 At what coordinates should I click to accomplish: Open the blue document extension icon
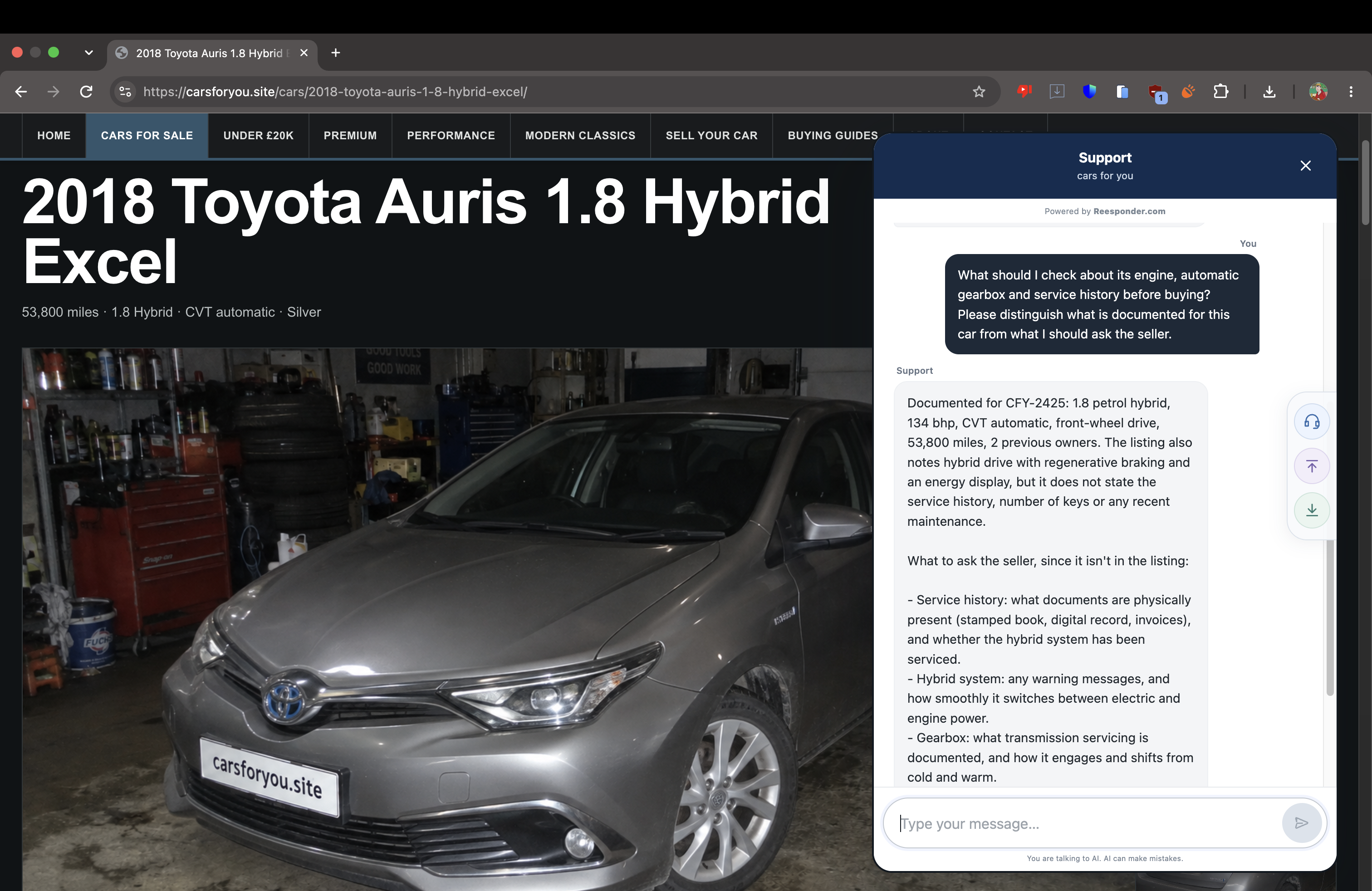[x=1122, y=92]
